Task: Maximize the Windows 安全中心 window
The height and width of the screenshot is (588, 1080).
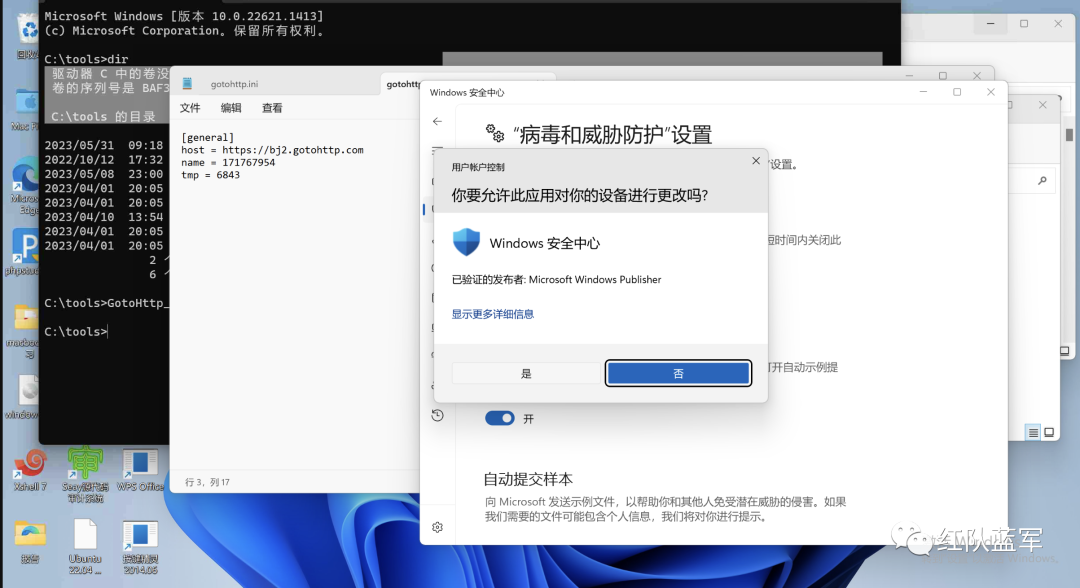Action: (957, 92)
